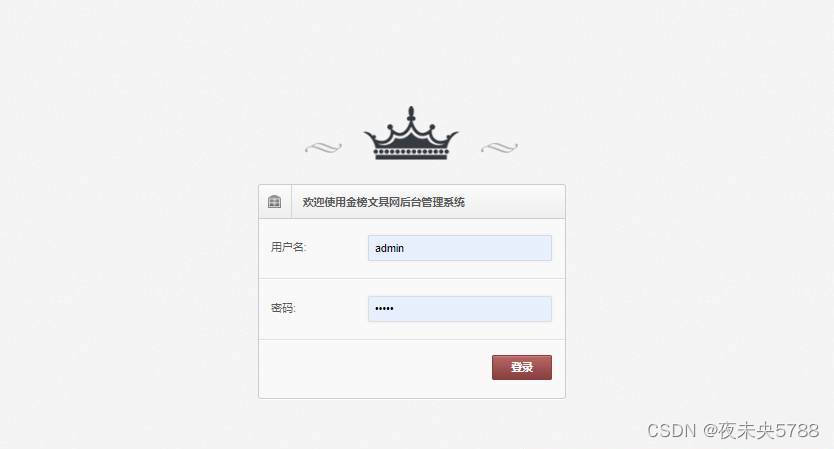Image resolution: width=834 pixels, height=449 pixels.
Task: Click the blank footer area left of 登录
Action: tap(372, 368)
